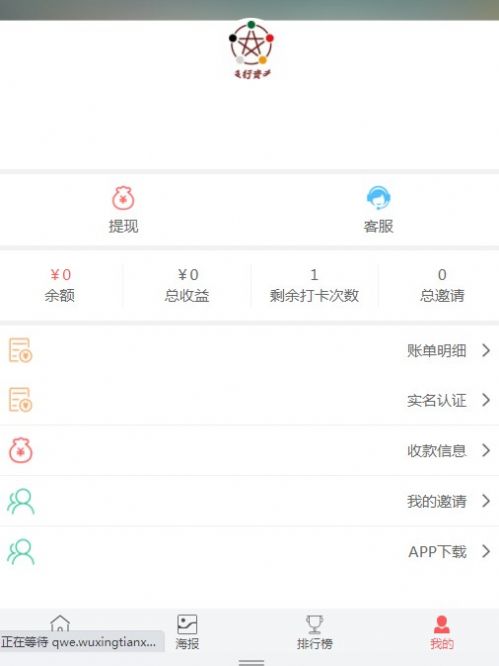This screenshot has width=499, height=666.
Task: Open APP下载 app download
Action: point(437,552)
